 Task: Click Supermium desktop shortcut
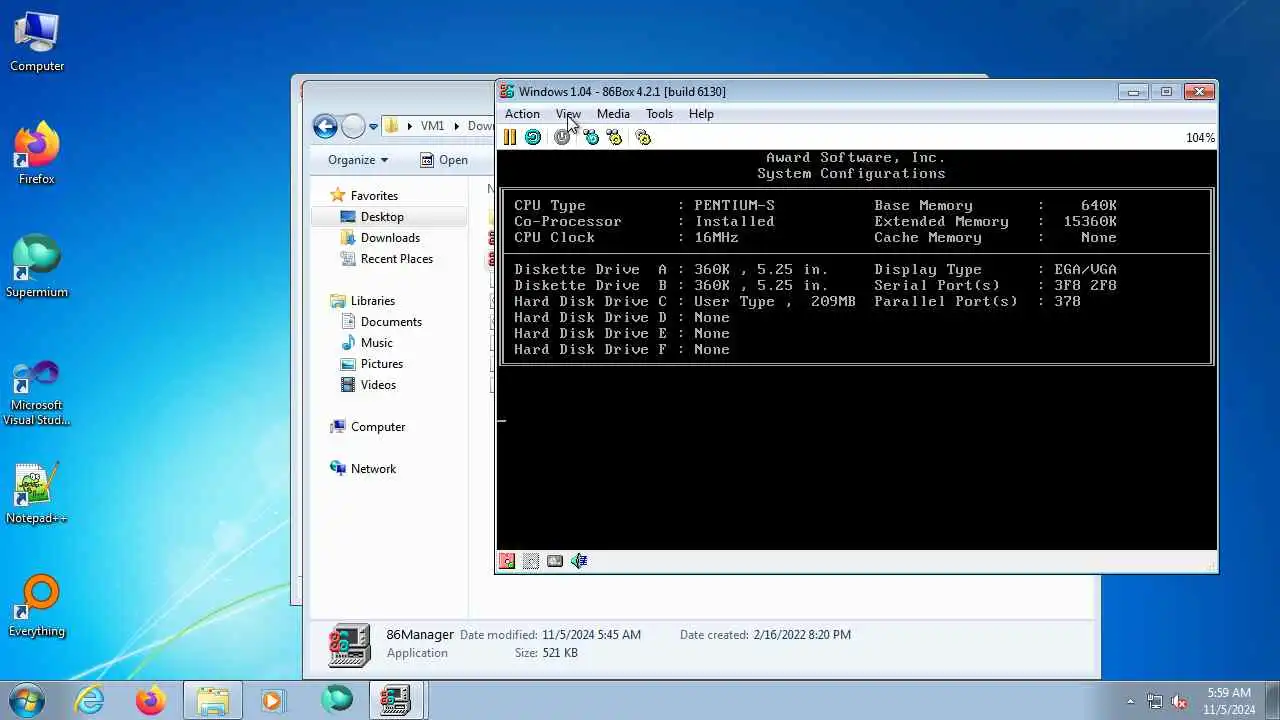37,267
